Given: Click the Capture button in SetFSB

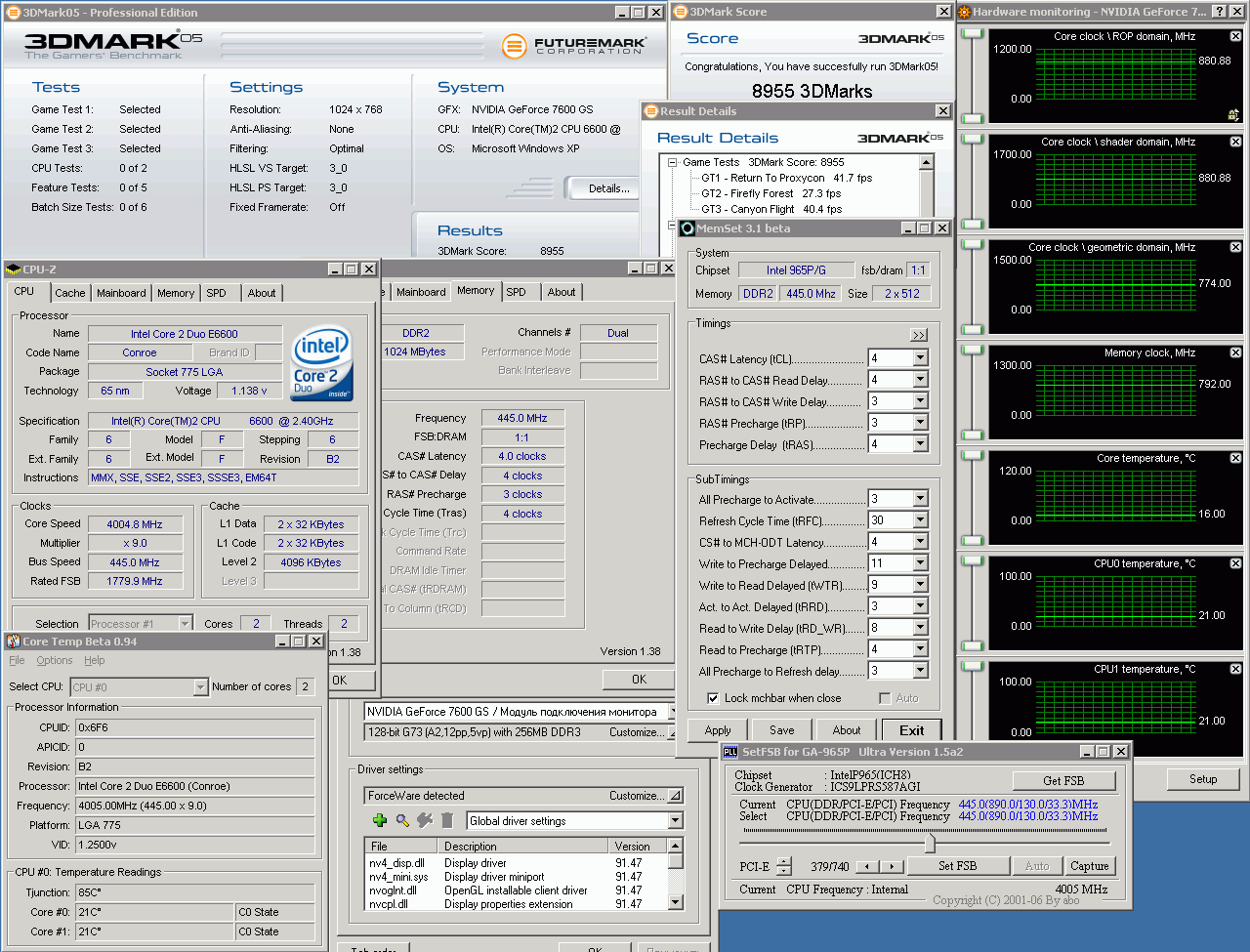Looking at the screenshot, I should coord(1089,866).
